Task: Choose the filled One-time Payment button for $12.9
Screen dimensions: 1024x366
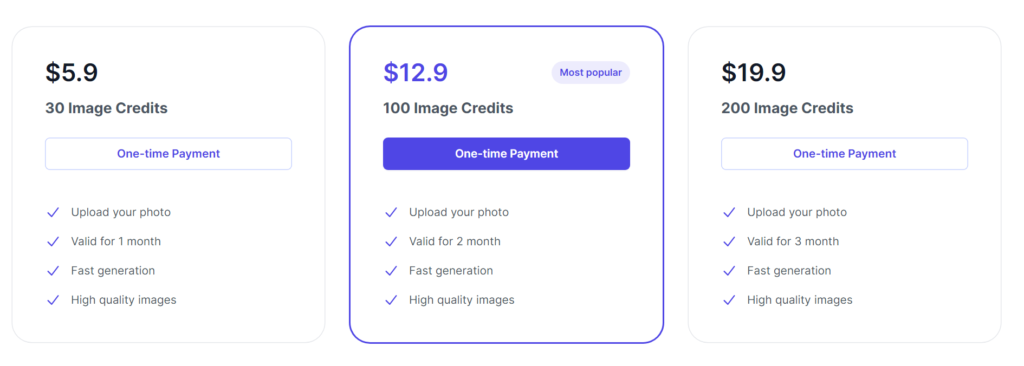Action: (506, 154)
